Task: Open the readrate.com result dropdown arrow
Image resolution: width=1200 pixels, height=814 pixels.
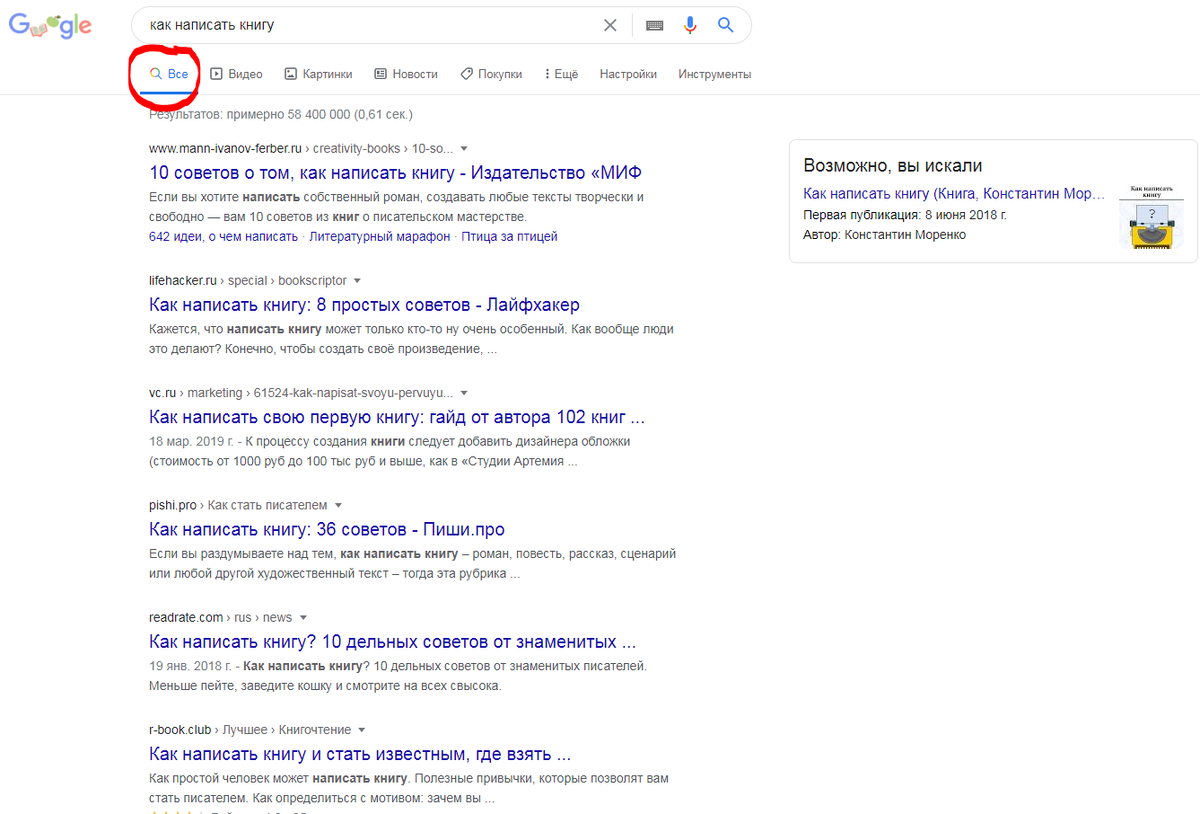Action: (303, 618)
